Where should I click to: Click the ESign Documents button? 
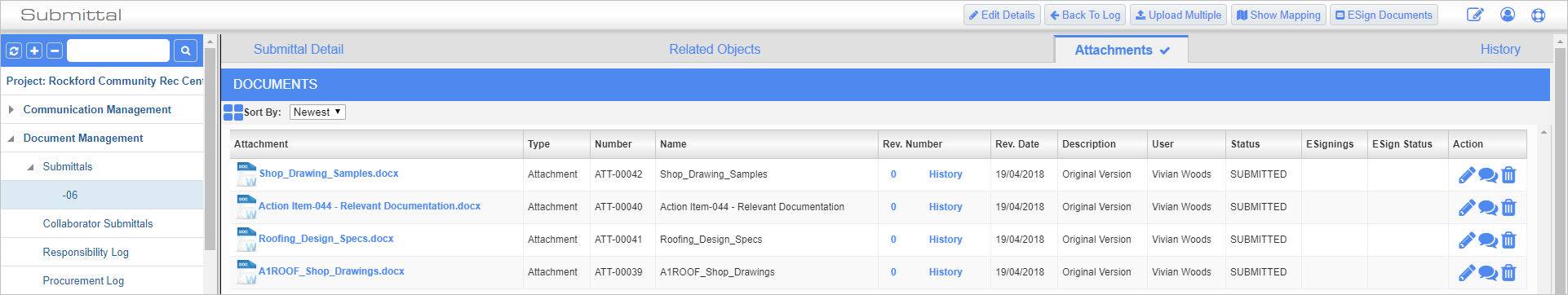coord(1384,15)
